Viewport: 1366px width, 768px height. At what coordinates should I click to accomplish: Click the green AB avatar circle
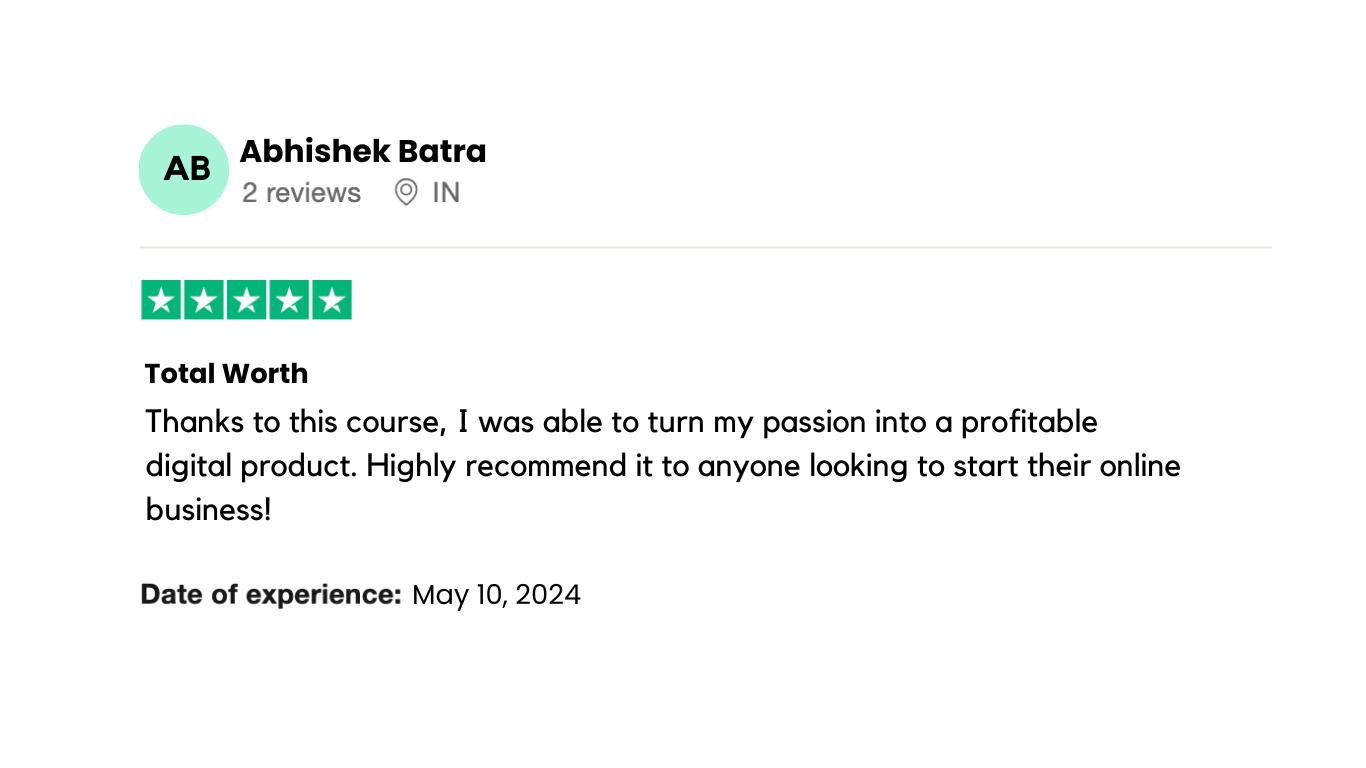click(184, 170)
